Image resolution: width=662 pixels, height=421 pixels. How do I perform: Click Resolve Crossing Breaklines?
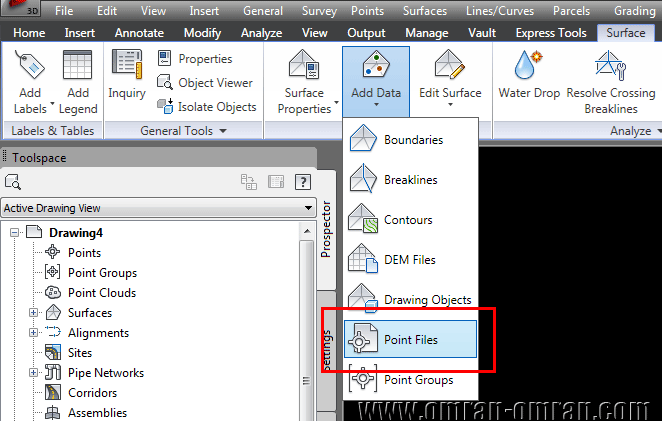(610, 81)
